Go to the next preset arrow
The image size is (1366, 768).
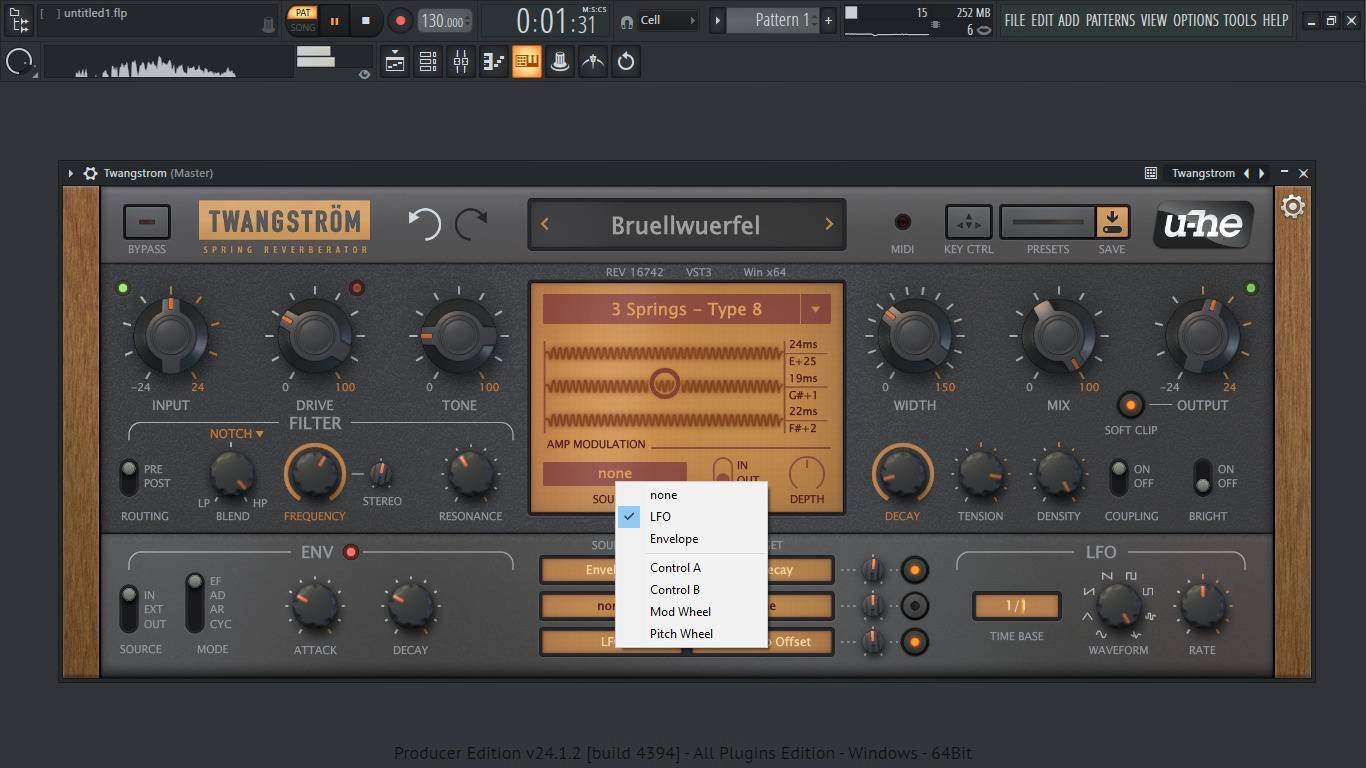click(x=828, y=224)
